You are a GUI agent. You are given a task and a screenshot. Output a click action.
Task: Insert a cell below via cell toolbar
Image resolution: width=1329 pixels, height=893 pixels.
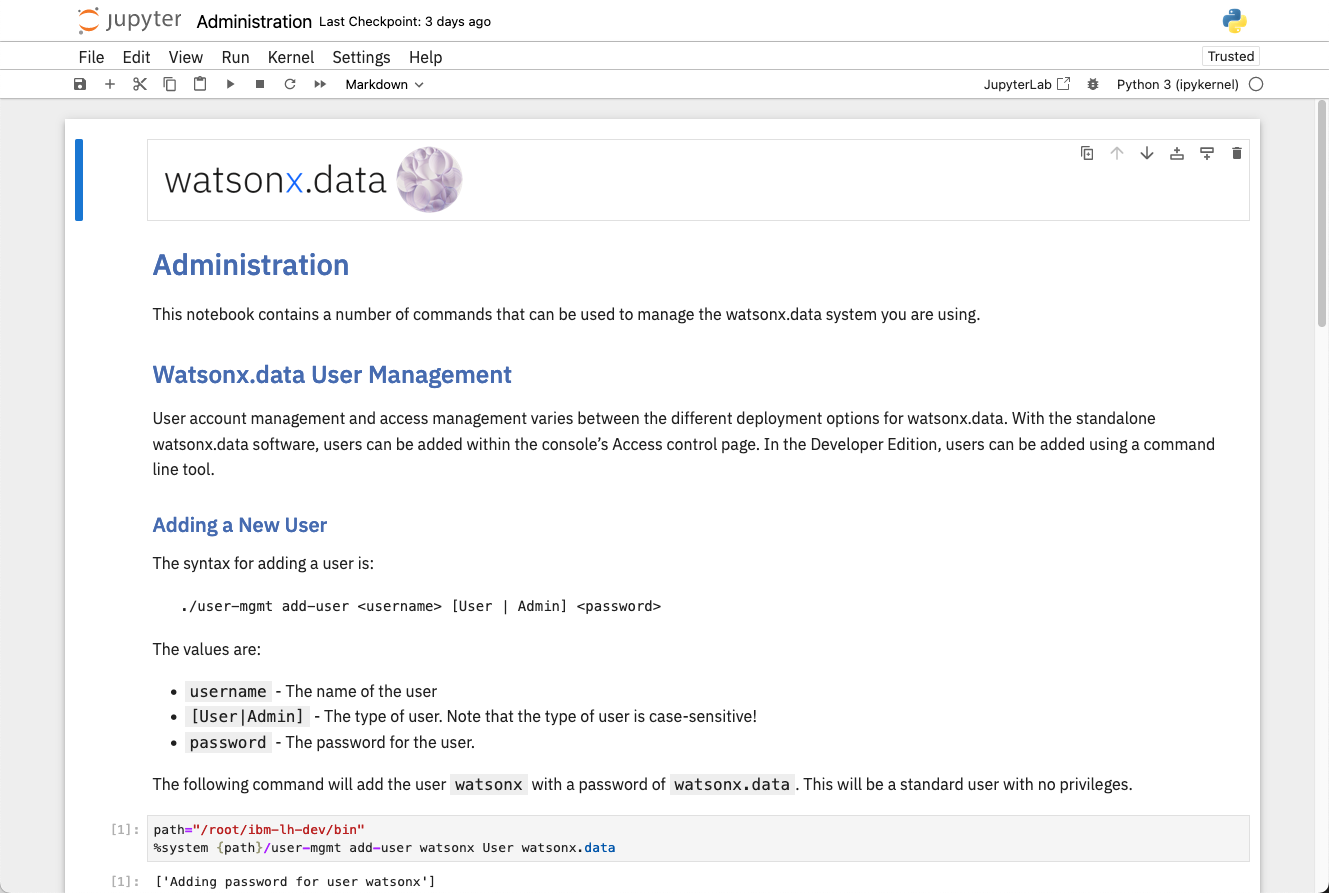(1207, 153)
